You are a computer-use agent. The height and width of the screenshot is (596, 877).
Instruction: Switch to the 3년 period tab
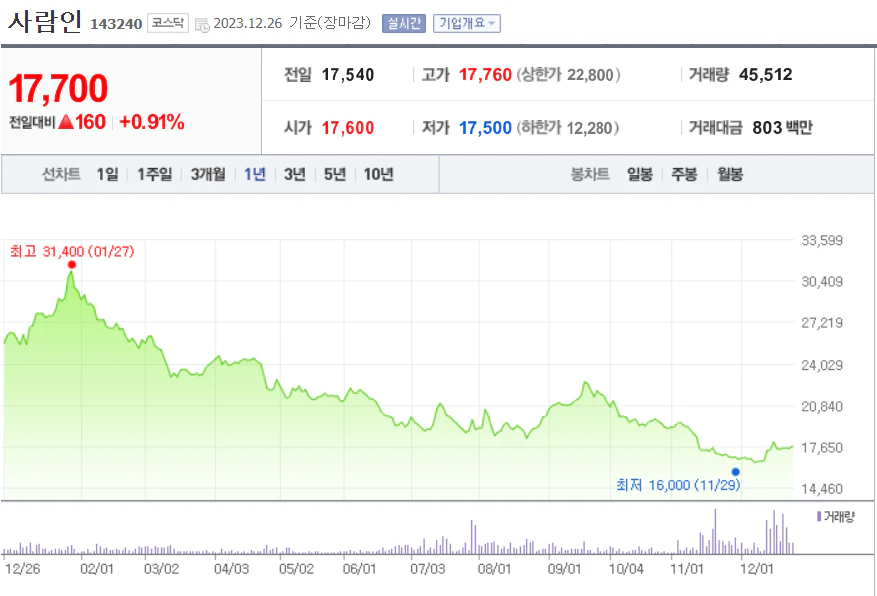click(294, 173)
